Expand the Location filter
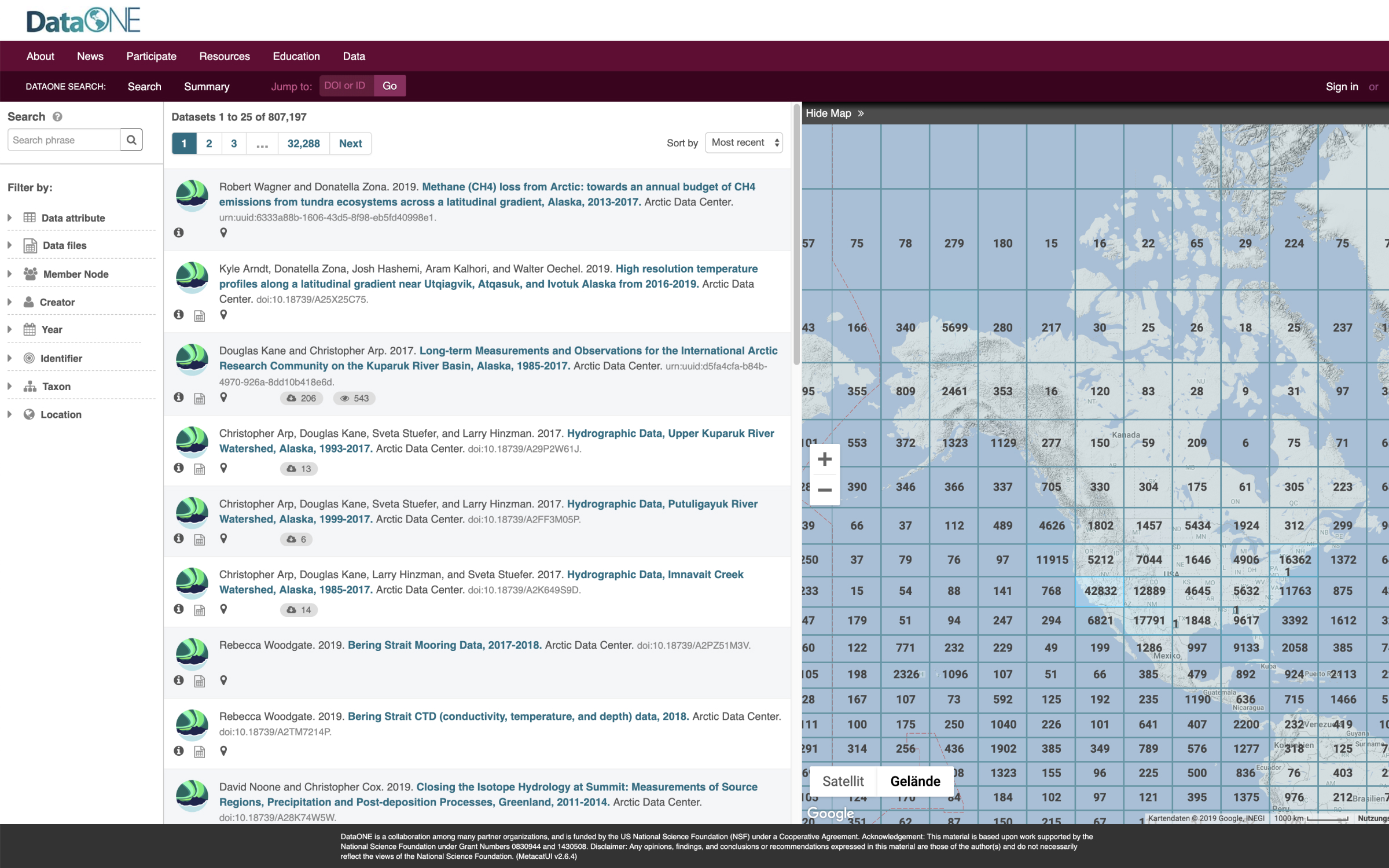The height and width of the screenshot is (868, 1389). (61, 414)
